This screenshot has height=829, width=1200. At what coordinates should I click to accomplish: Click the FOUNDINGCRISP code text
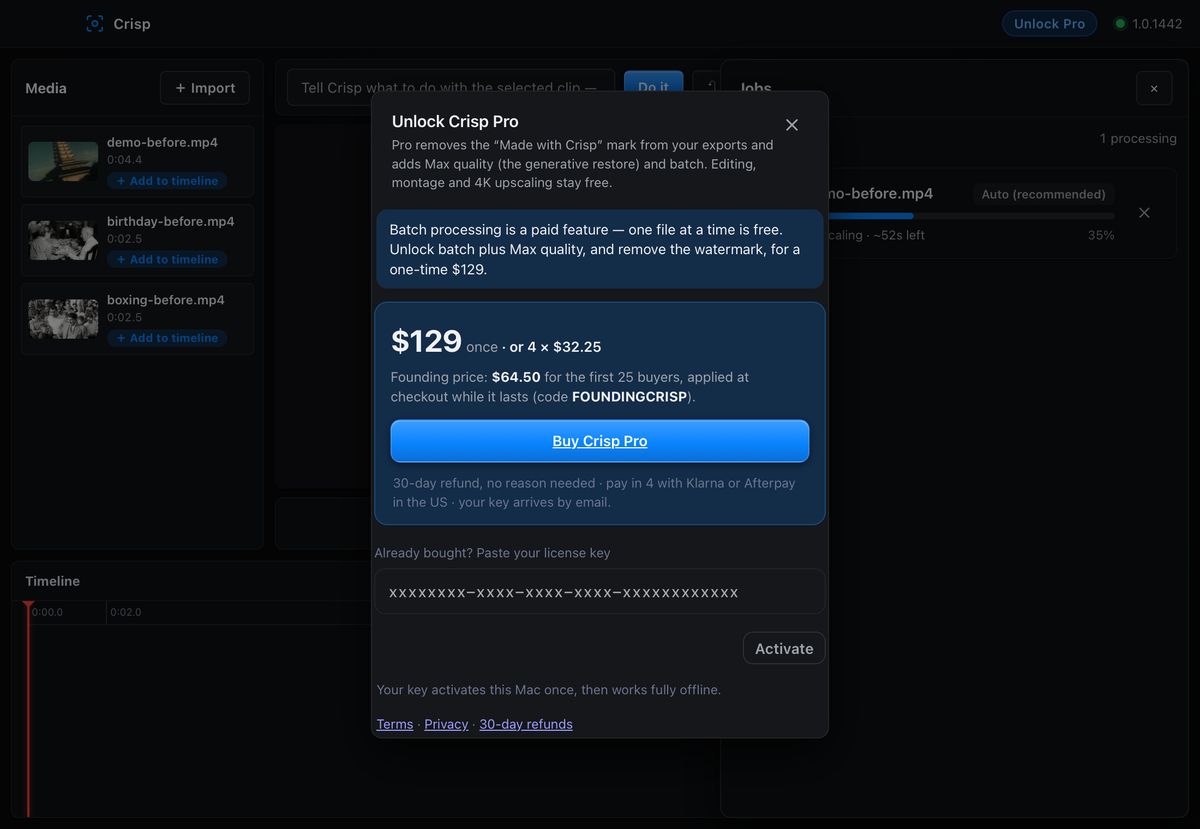(629, 396)
